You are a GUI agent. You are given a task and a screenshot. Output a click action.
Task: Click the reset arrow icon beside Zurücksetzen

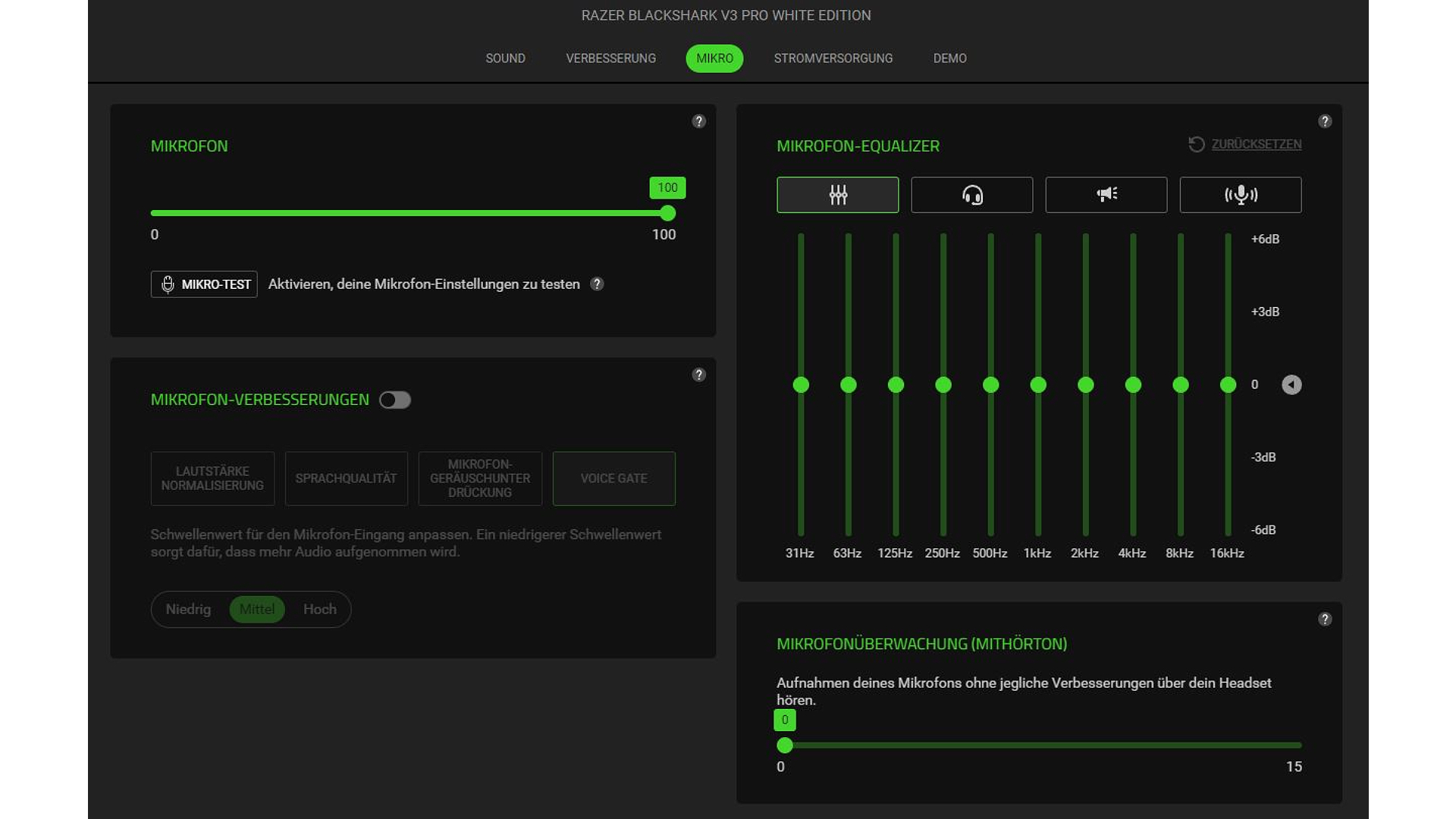tap(1196, 144)
